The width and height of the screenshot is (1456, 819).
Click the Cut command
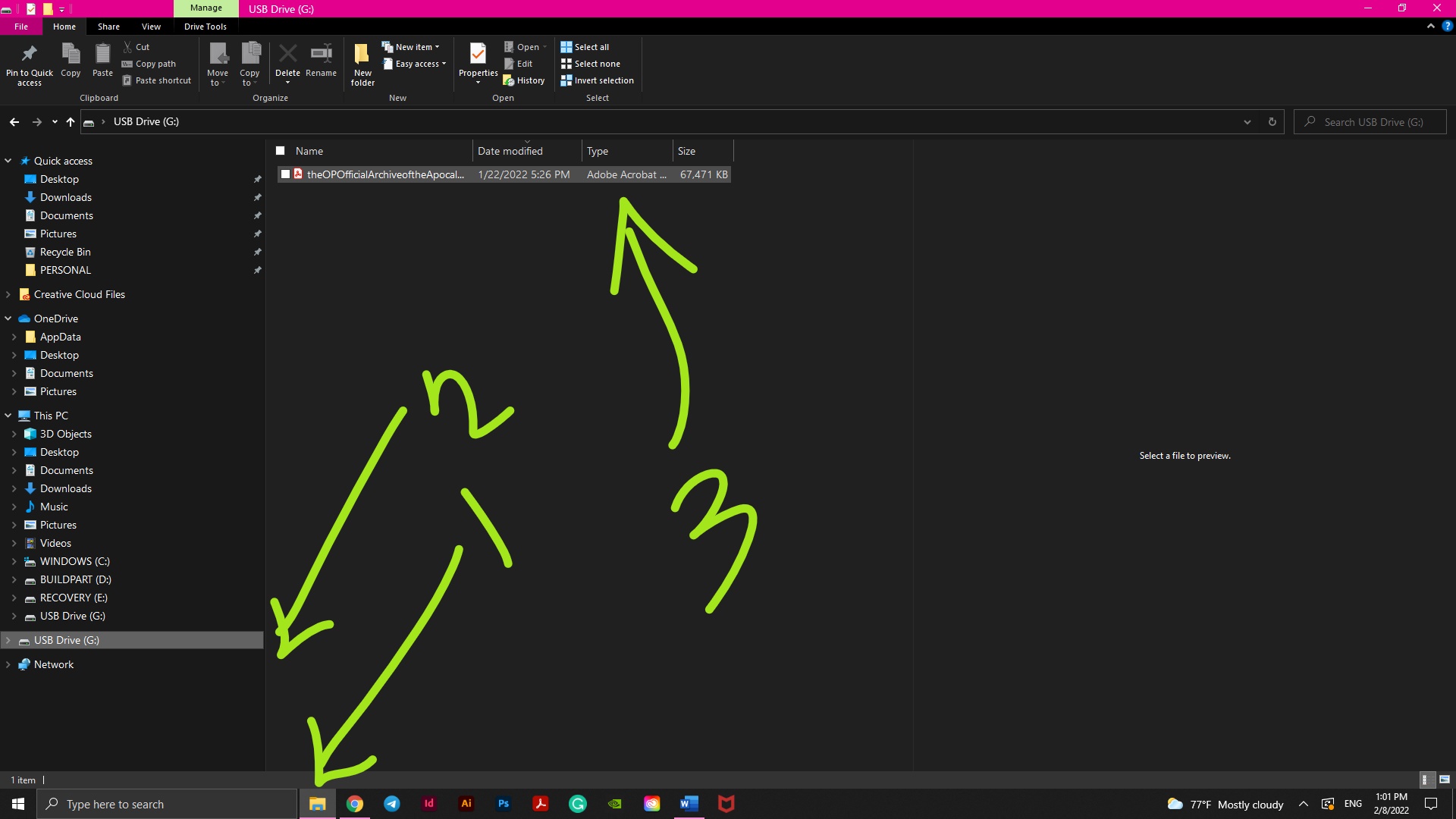[x=136, y=47]
